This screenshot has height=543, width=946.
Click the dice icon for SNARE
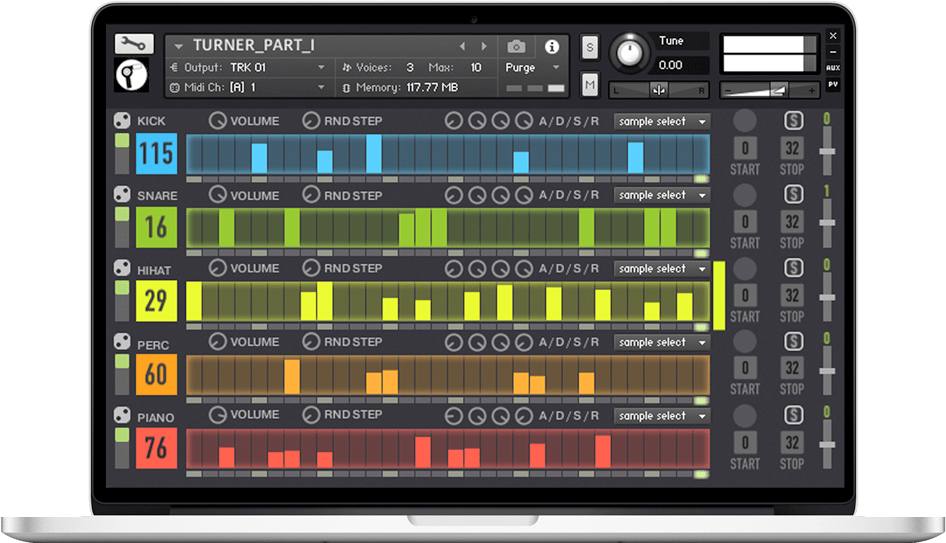[x=122, y=195]
